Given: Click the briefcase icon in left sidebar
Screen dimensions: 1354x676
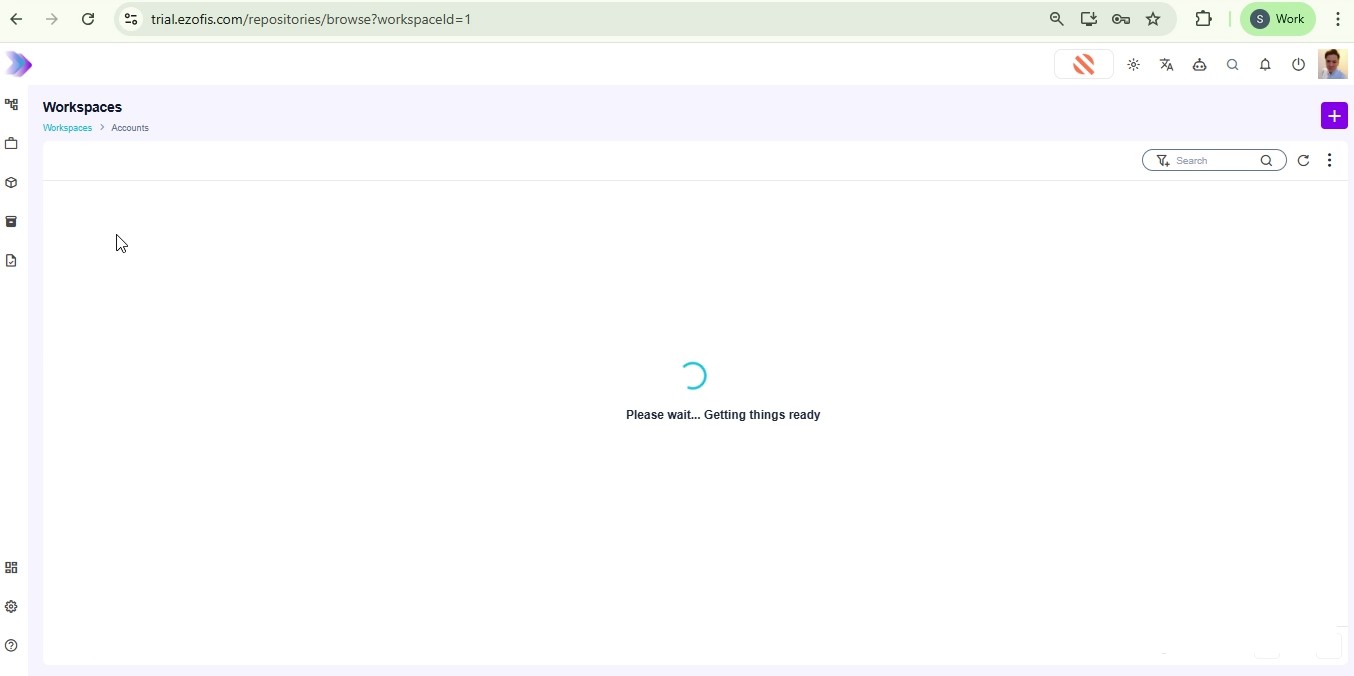Looking at the screenshot, I should click(x=12, y=144).
